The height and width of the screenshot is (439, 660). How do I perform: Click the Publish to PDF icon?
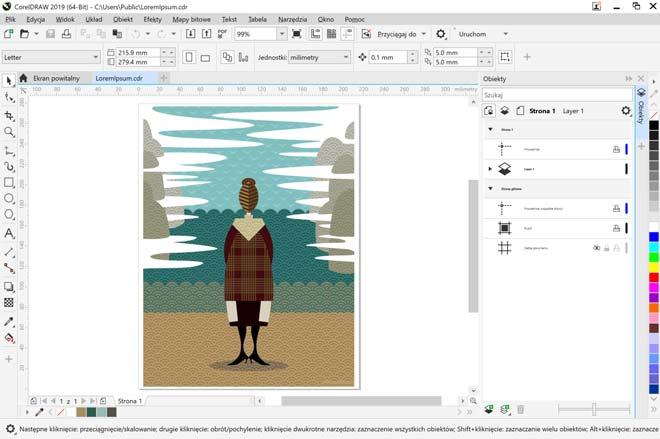click(222, 34)
